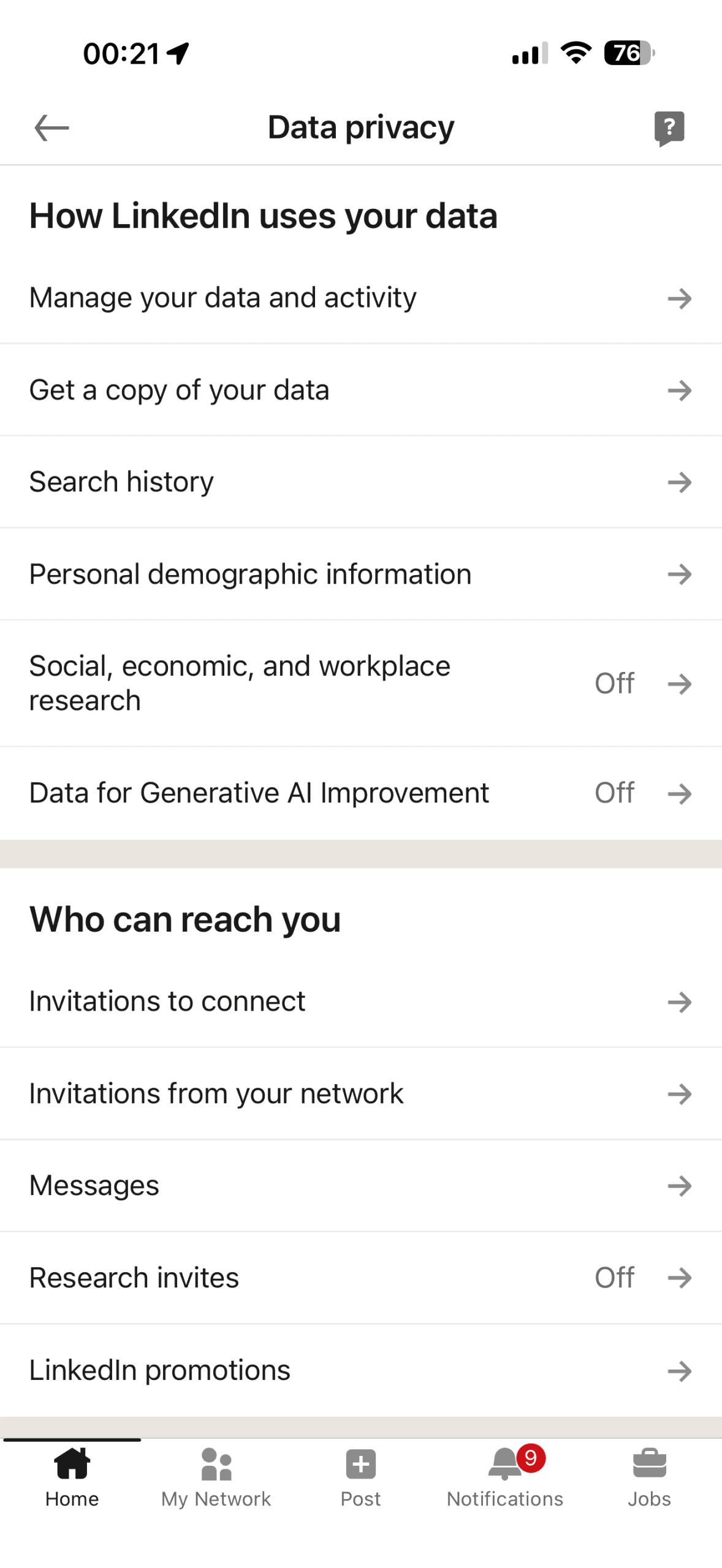This screenshot has height=1568, width=722.
Task: Open Messages reach settings
Action: coord(94,1185)
